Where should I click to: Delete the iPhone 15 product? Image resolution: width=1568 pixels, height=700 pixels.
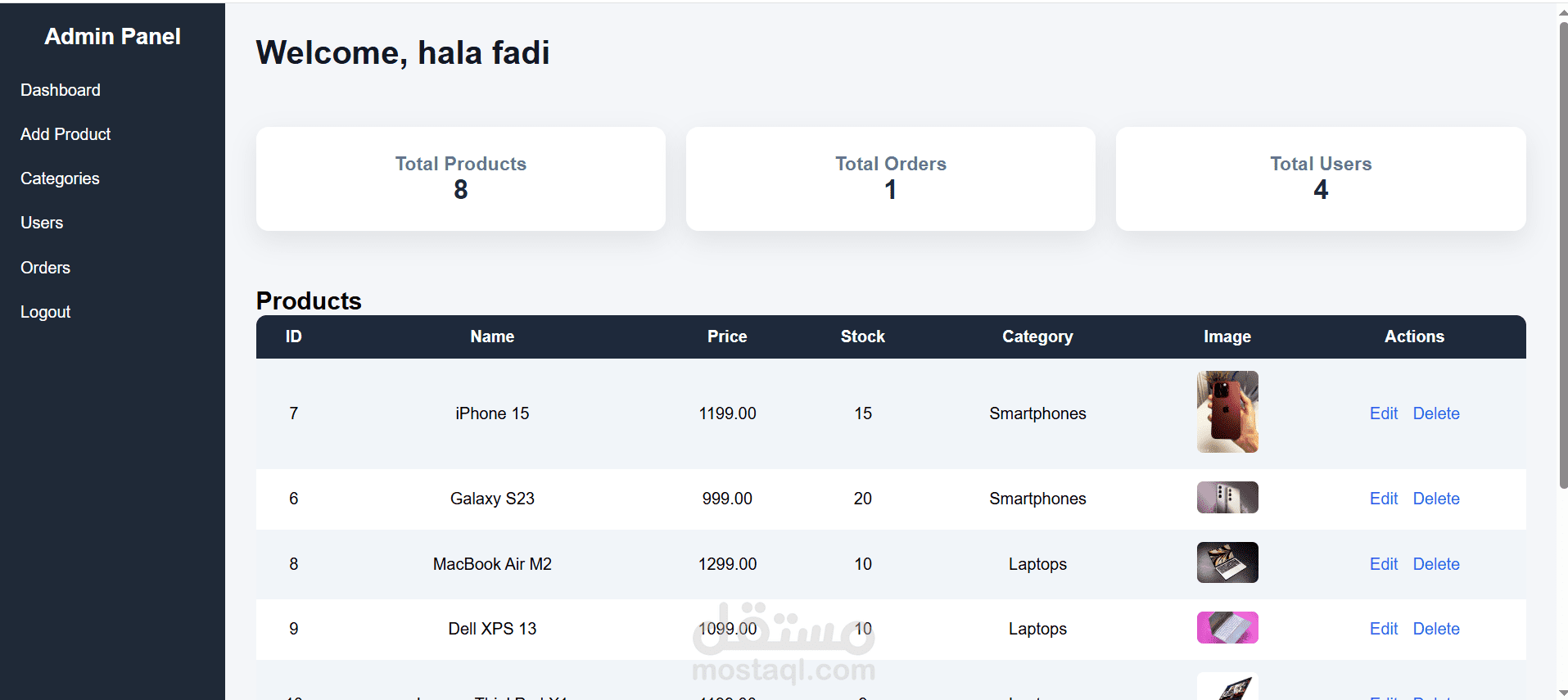point(1436,413)
